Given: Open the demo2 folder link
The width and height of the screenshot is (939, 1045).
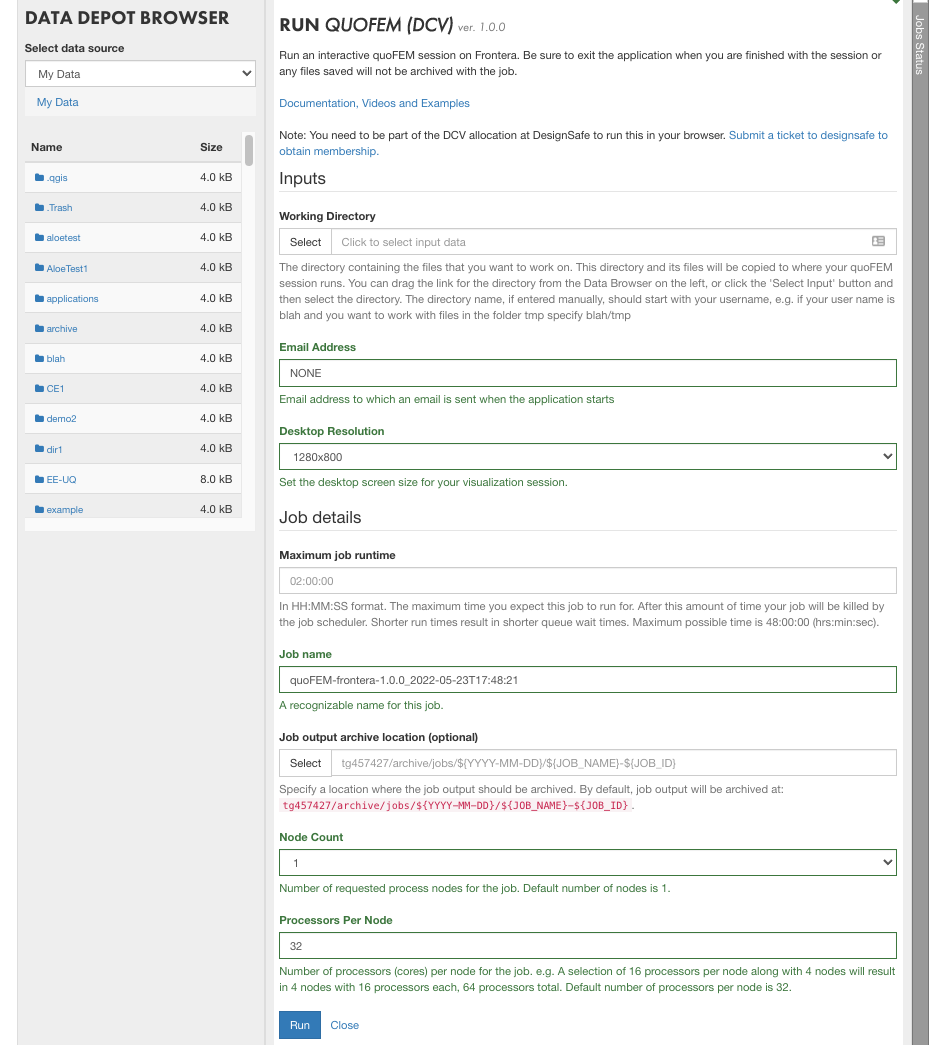Looking at the screenshot, I should (x=61, y=419).
